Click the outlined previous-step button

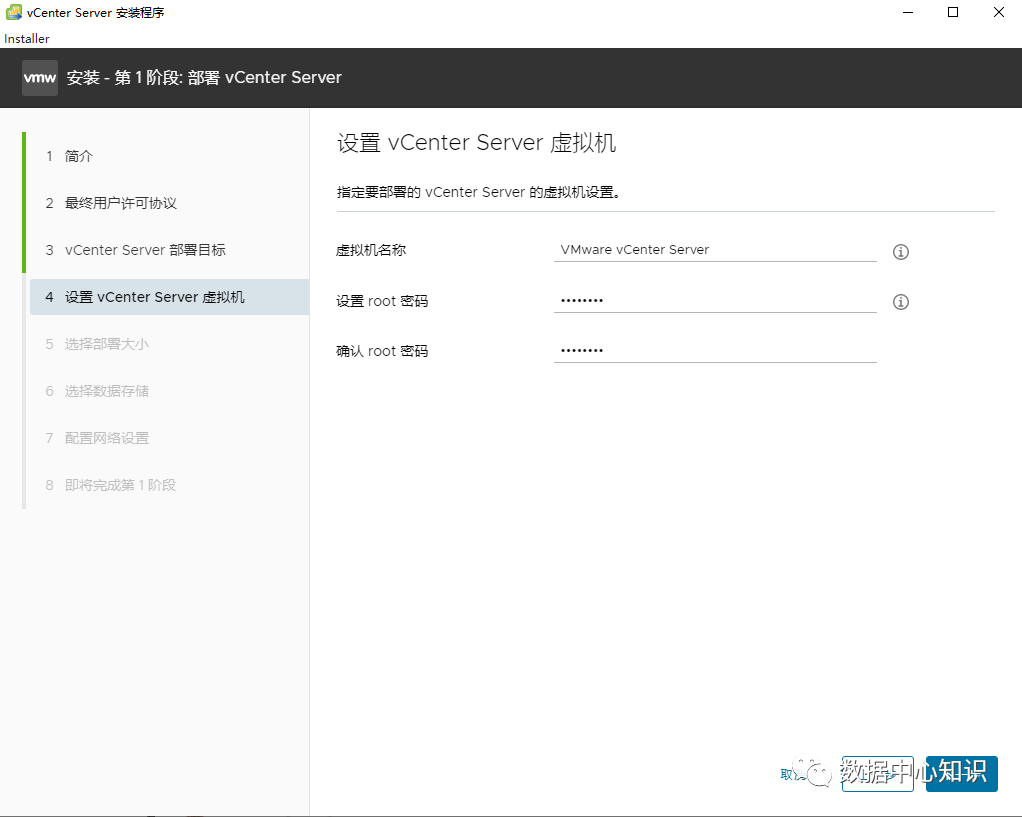[x=877, y=774]
